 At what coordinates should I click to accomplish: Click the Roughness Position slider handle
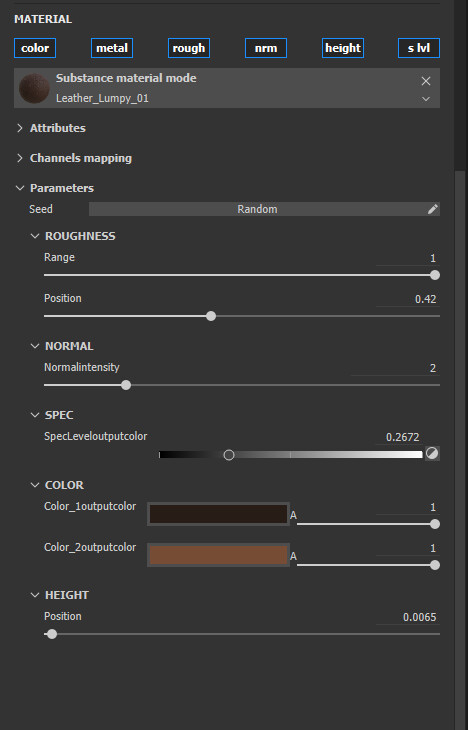pos(211,316)
